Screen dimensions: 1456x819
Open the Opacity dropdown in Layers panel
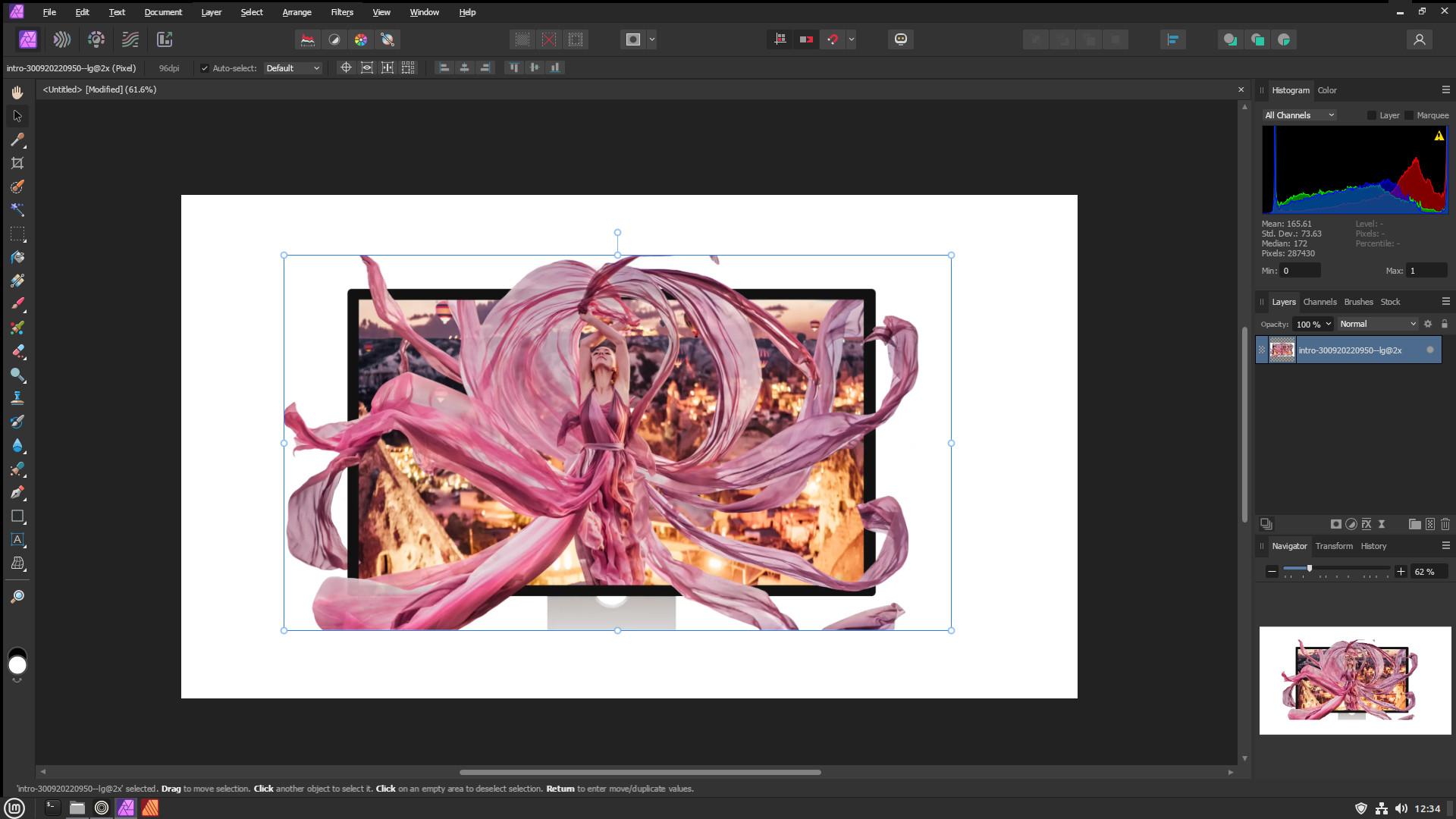(x=1314, y=324)
